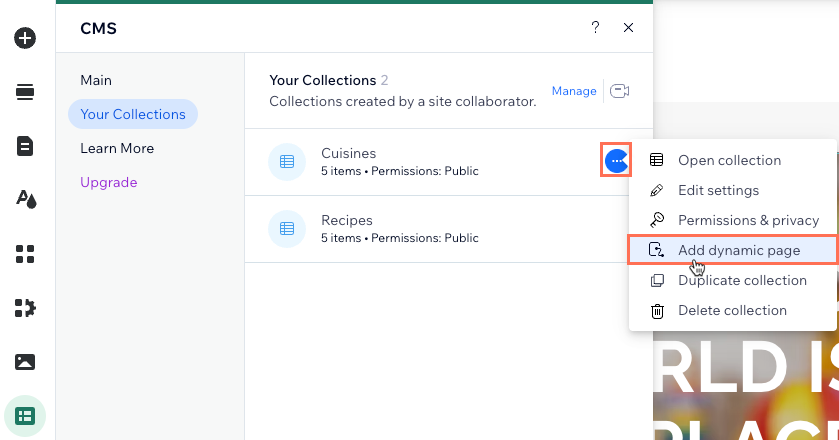Click the Recipes items and permissions text

tap(400, 238)
